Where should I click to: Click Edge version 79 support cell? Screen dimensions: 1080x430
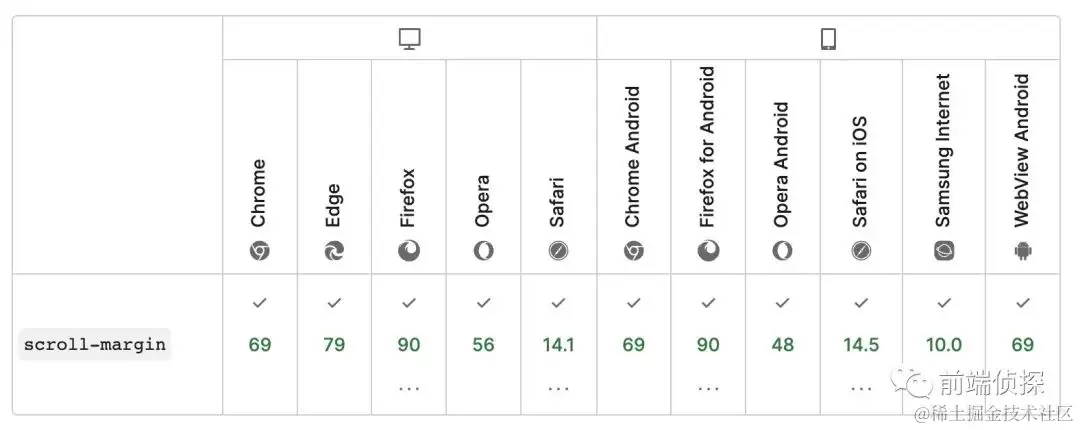[x=334, y=345]
